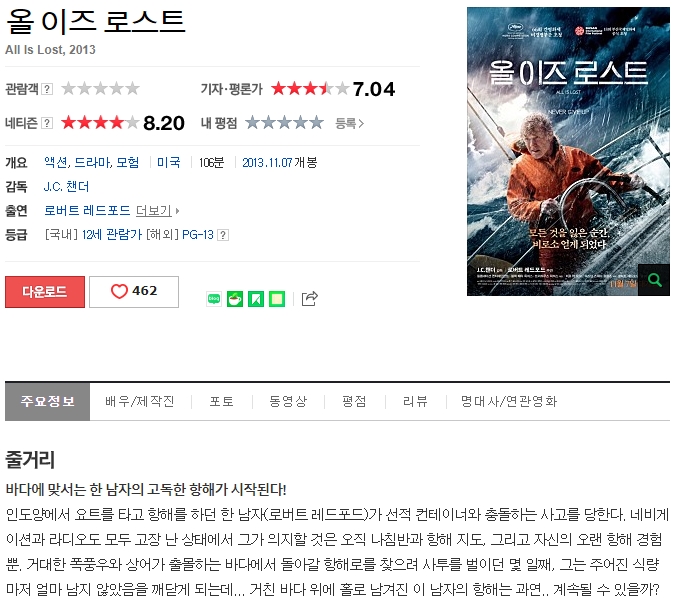Switch to the 배우/제작진 tab
This screenshot has width=678, height=607.
pos(140,401)
